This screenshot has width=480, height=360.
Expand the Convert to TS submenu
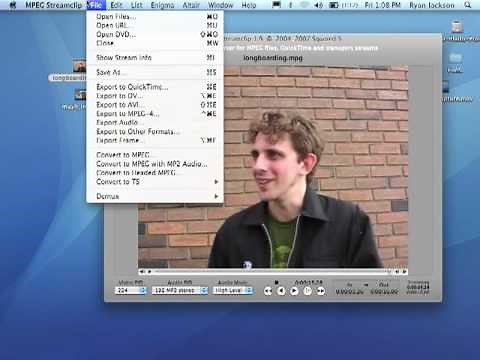coord(155,182)
